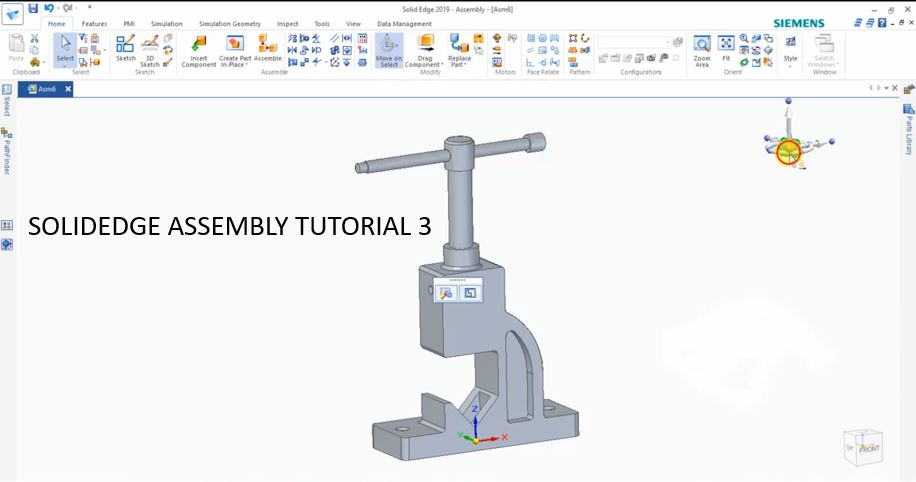Open Solid Edge Help question-mark icon

[882, 23]
